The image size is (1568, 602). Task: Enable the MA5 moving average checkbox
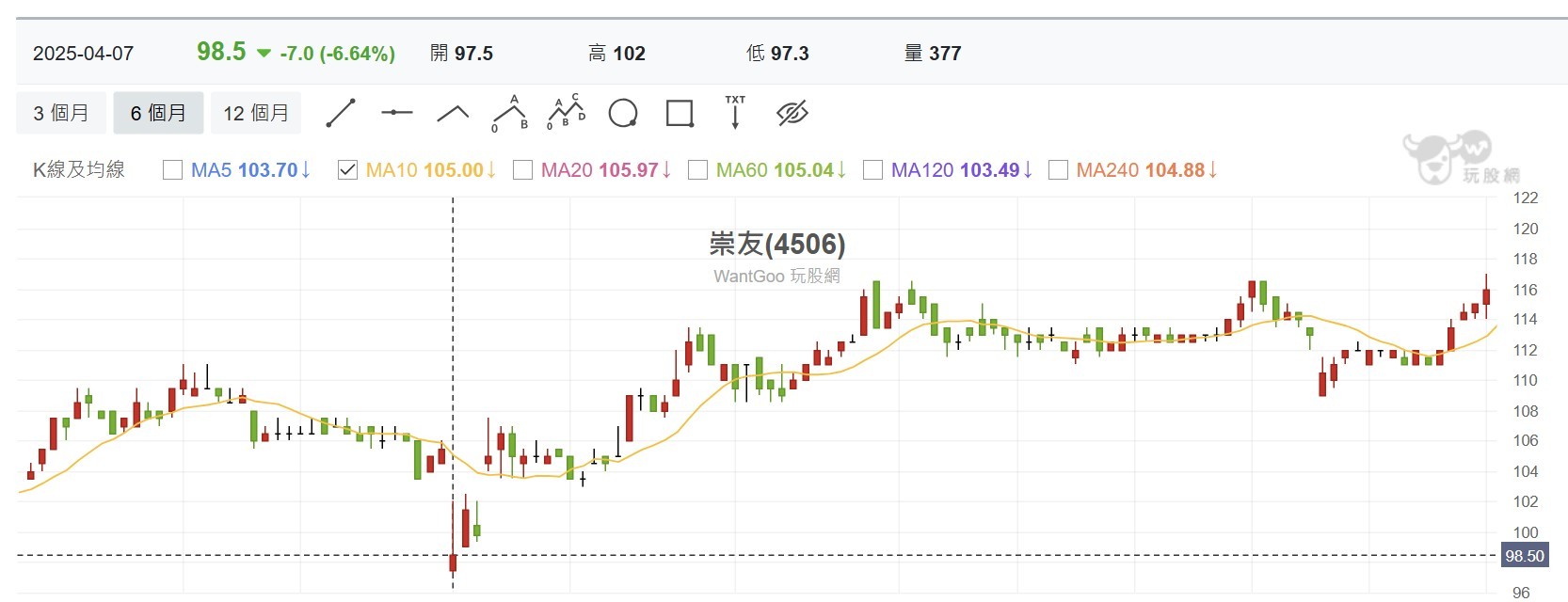click(172, 170)
